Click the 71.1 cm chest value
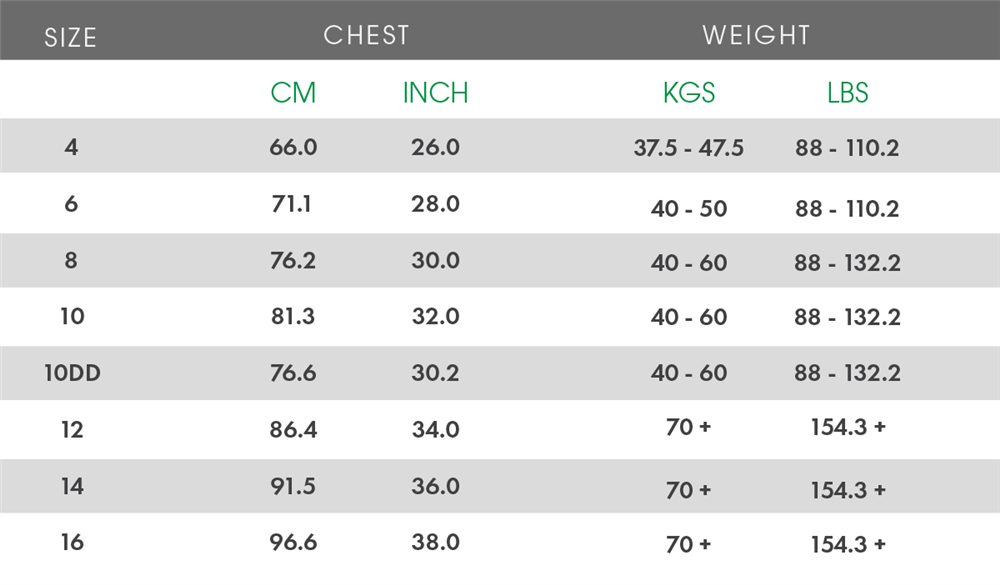 [x=291, y=204]
